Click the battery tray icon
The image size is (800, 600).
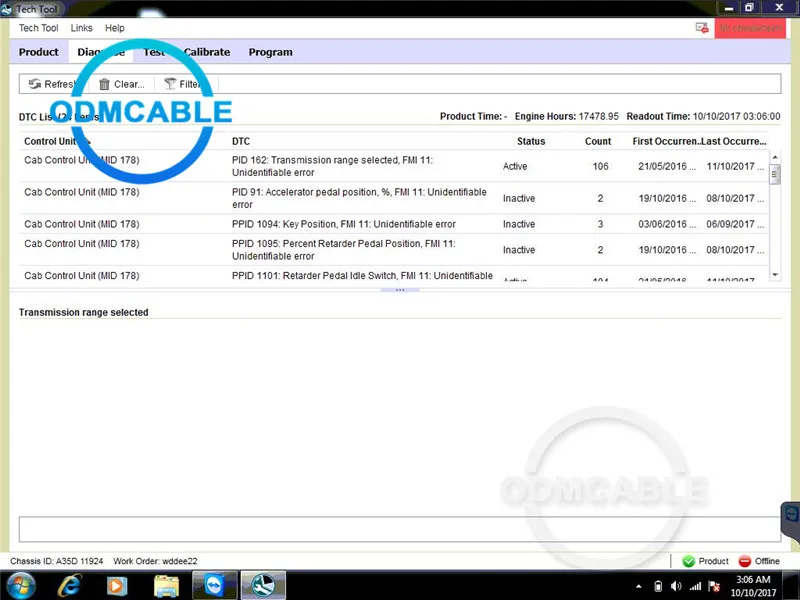[x=658, y=586]
